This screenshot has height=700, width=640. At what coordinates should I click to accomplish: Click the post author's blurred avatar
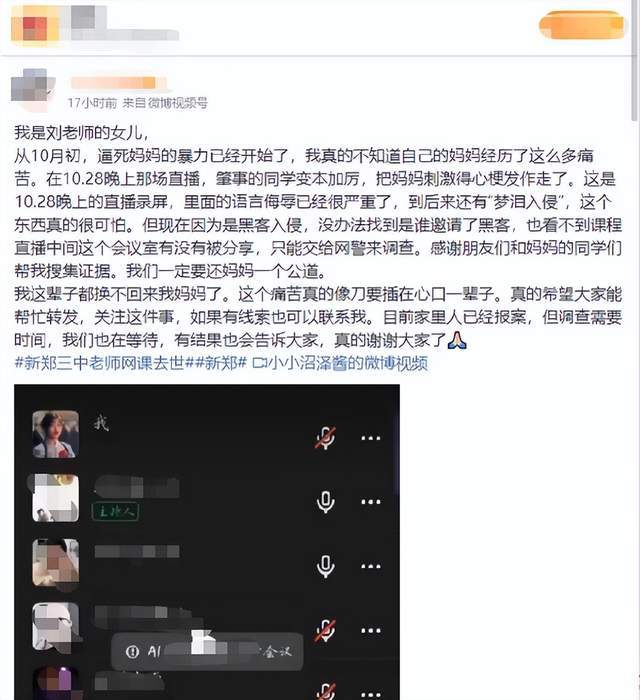pyautogui.click(x=30, y=90)
